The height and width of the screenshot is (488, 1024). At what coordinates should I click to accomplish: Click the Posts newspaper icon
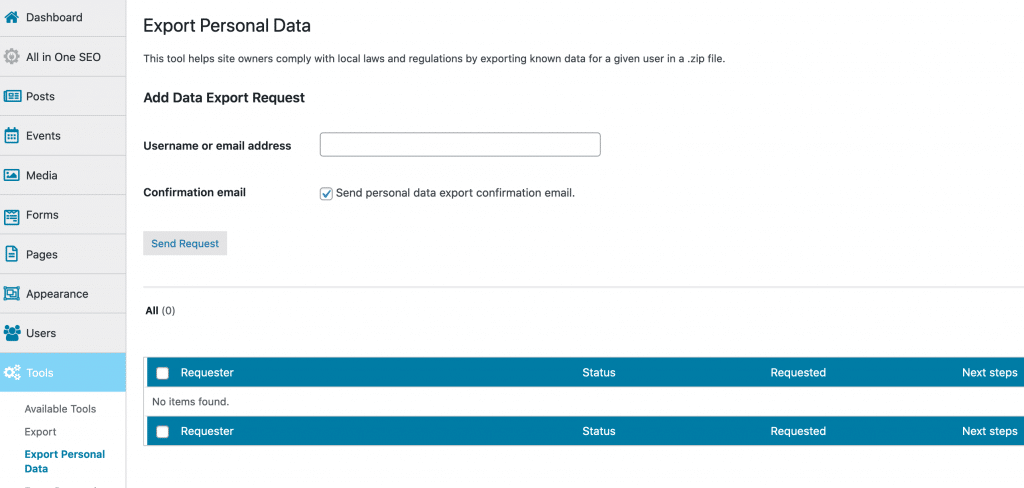[x=12, y=96]
